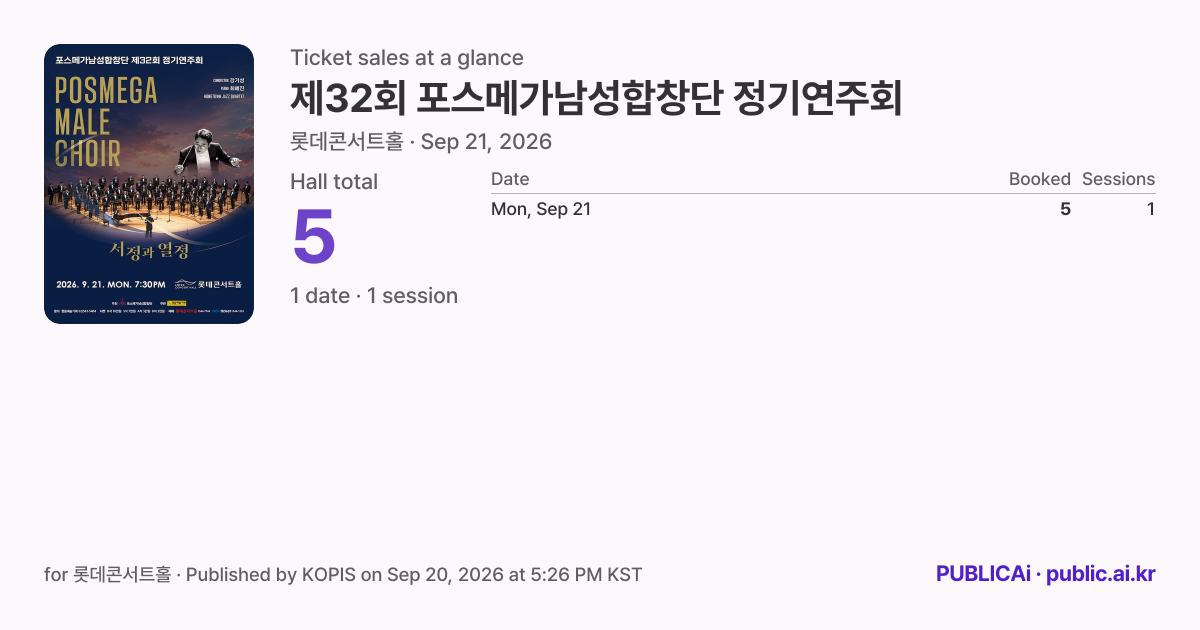Click the '롯데콘서트홀 · Sep 21, 2026' subtitle
This screenshot has height=630, width=1200.
421,142
